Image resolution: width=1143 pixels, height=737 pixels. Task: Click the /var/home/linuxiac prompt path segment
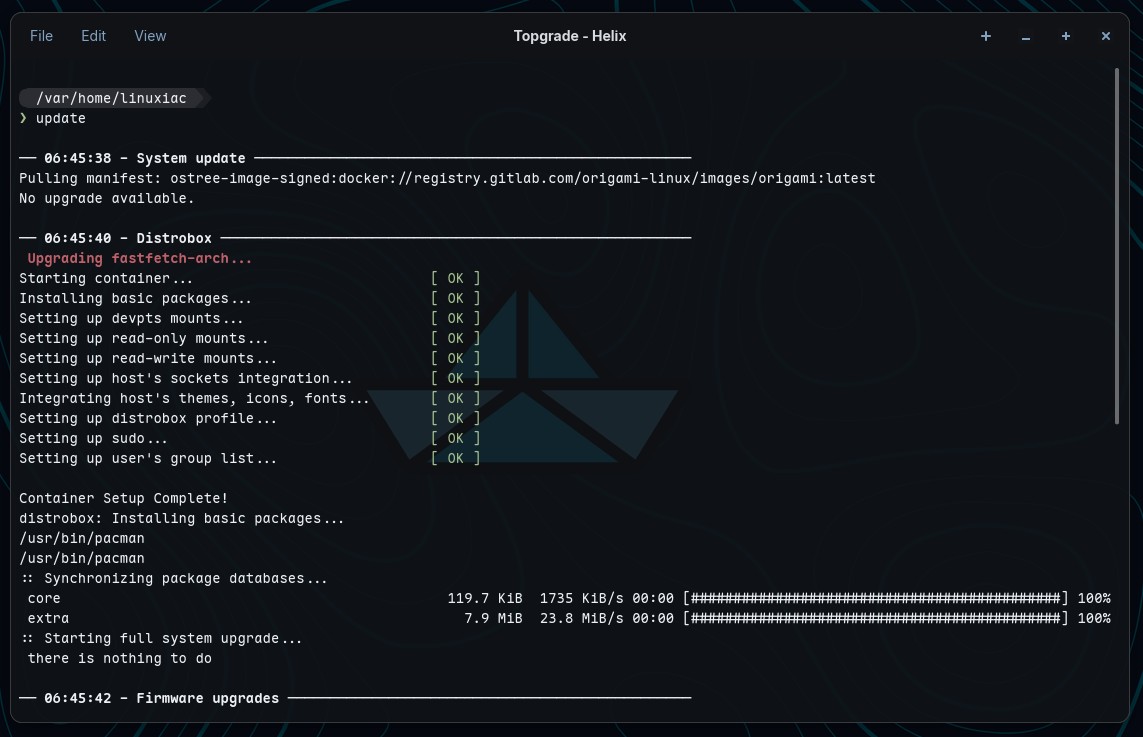click(111, 98)
